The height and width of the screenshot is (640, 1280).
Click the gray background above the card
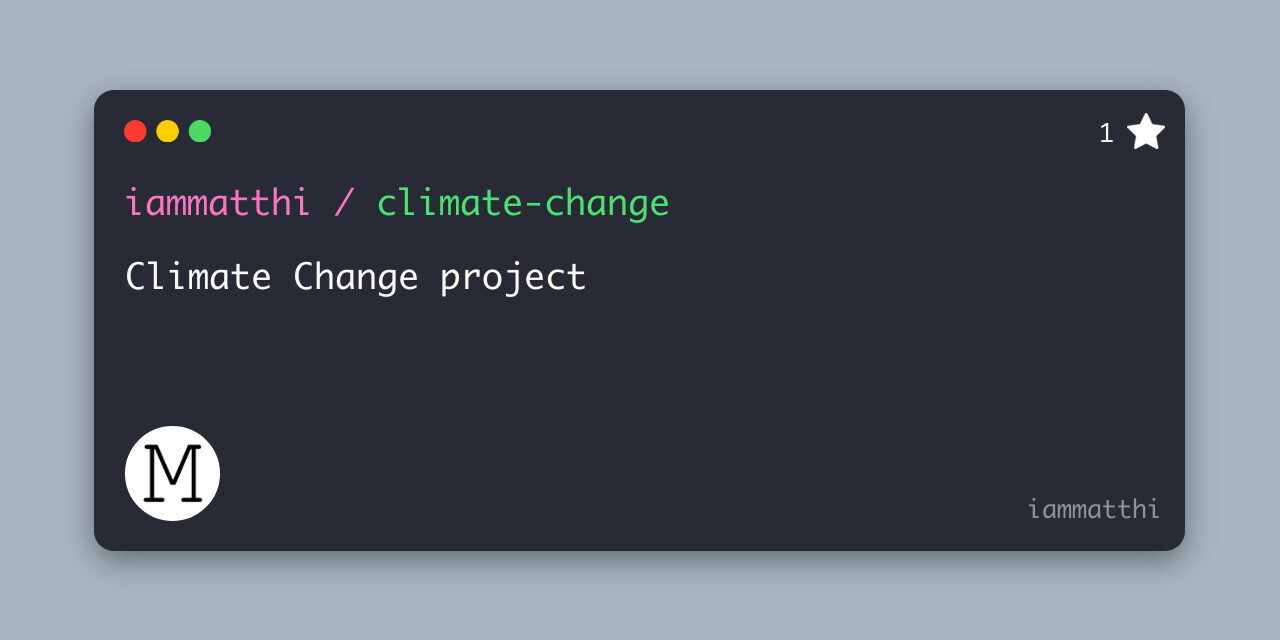point(640,45)
